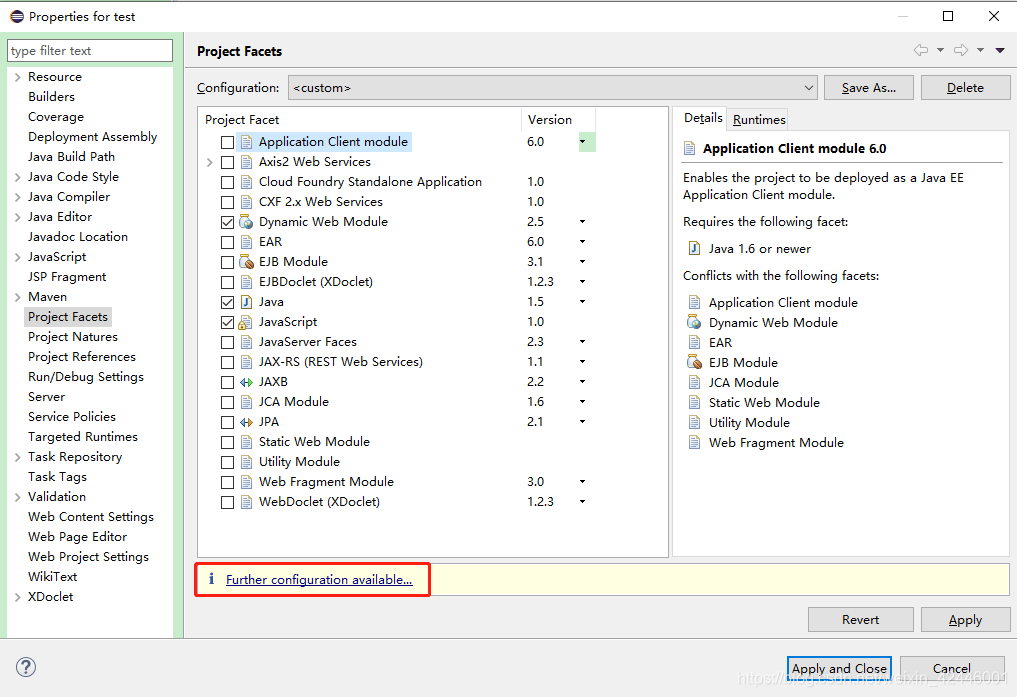
Task: Click the WebDoclet (XDoclet) facet icon
Action: pyautogui.click(x=246, y=502)
